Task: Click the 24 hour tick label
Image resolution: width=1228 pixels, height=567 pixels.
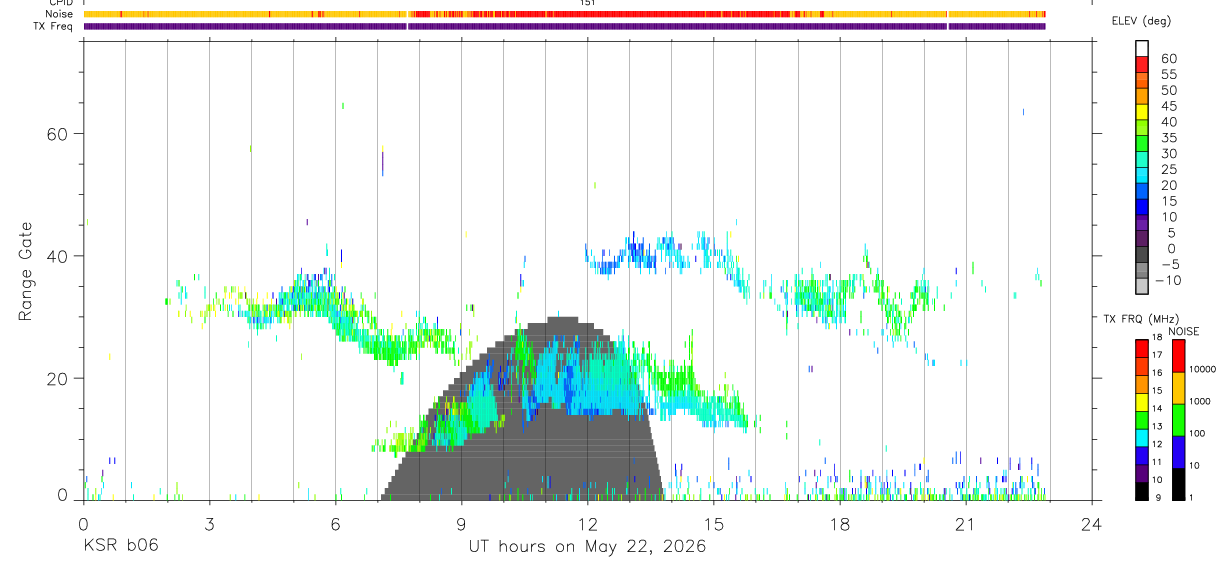Action: [x=1092, y=524]
